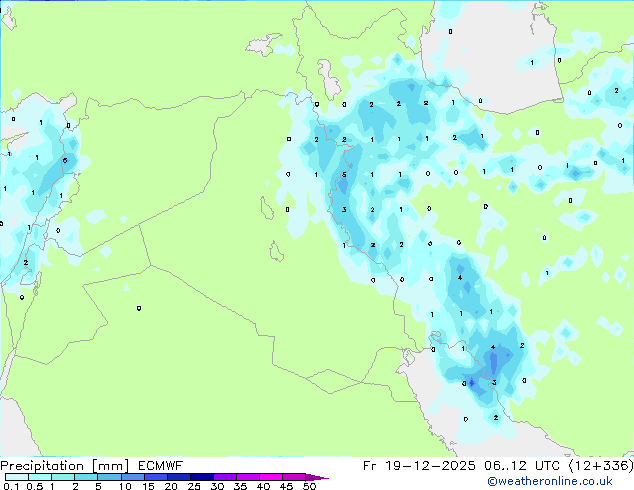This screenshot has height=490, width=634.
Task: Select the 2–5 mm legend color box
Action: (86, 477)
